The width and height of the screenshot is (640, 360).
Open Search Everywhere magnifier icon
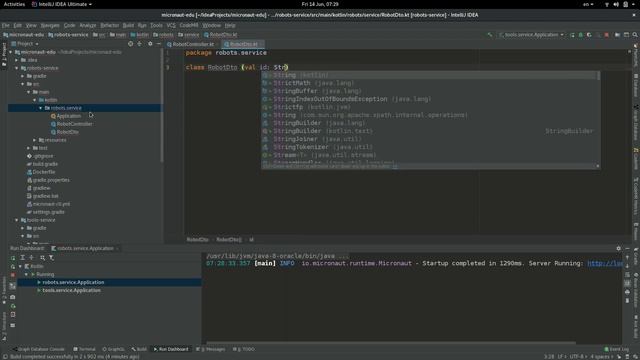pyautogui.click(x=635, y=35)
